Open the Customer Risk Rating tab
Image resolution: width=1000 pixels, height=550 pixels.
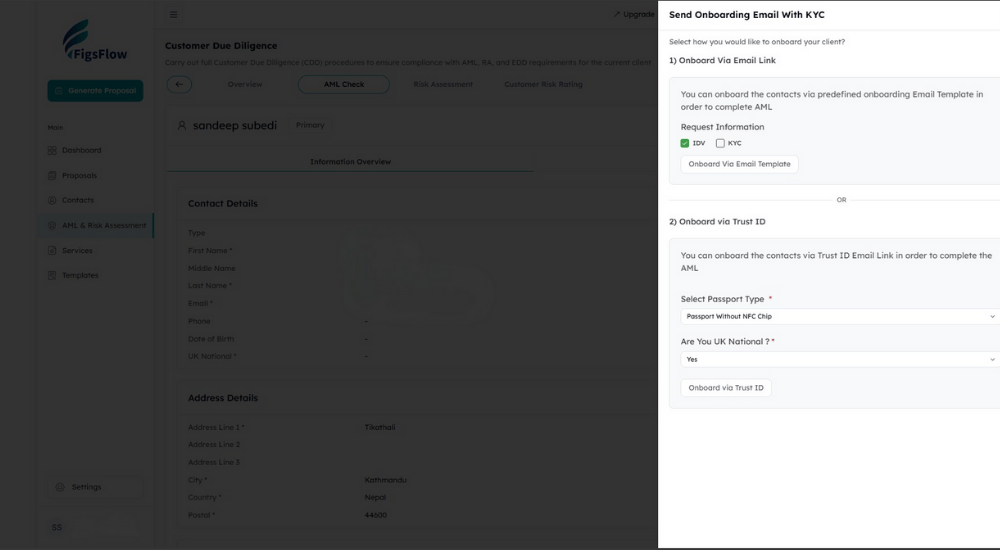543,84
